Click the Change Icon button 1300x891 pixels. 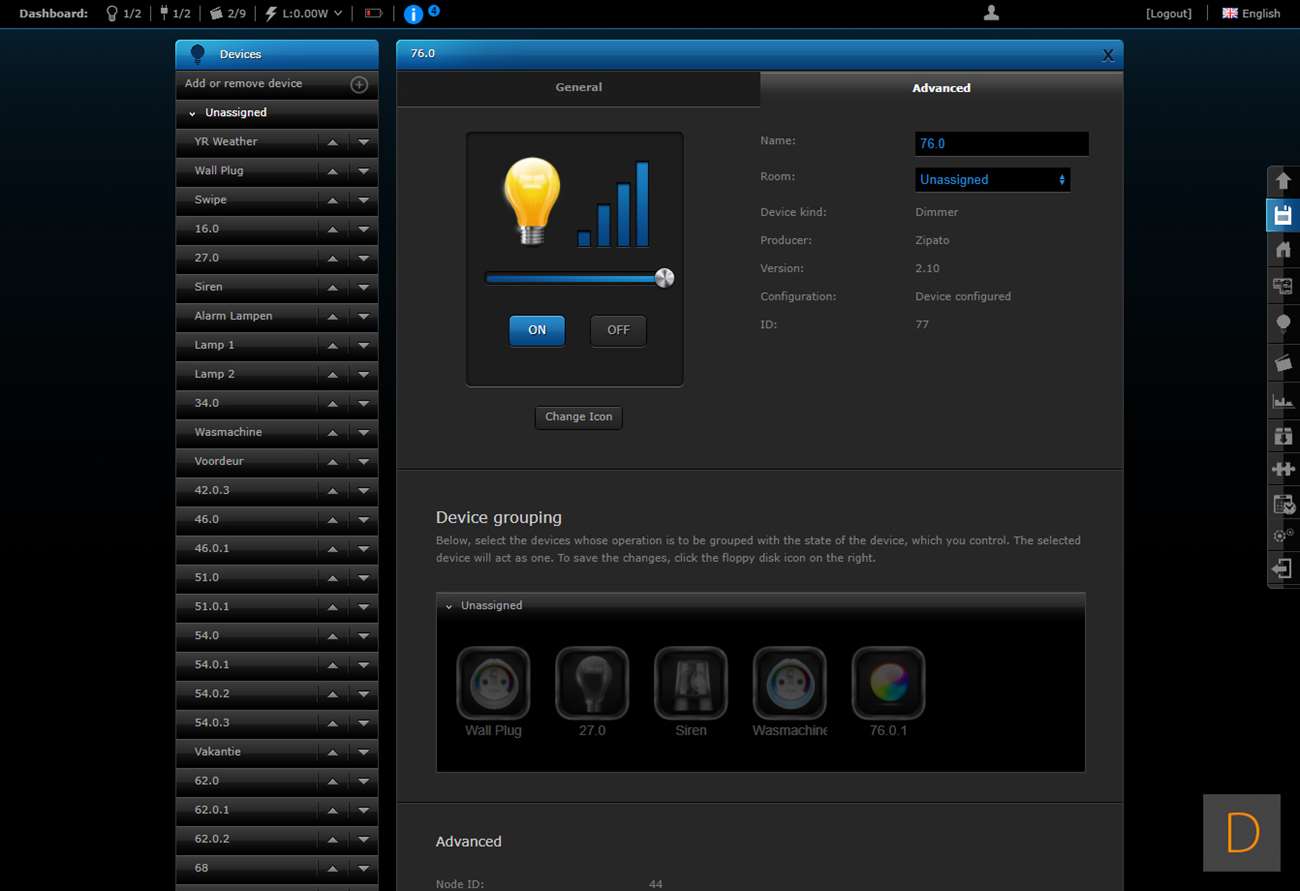click(x=579, y=417)
